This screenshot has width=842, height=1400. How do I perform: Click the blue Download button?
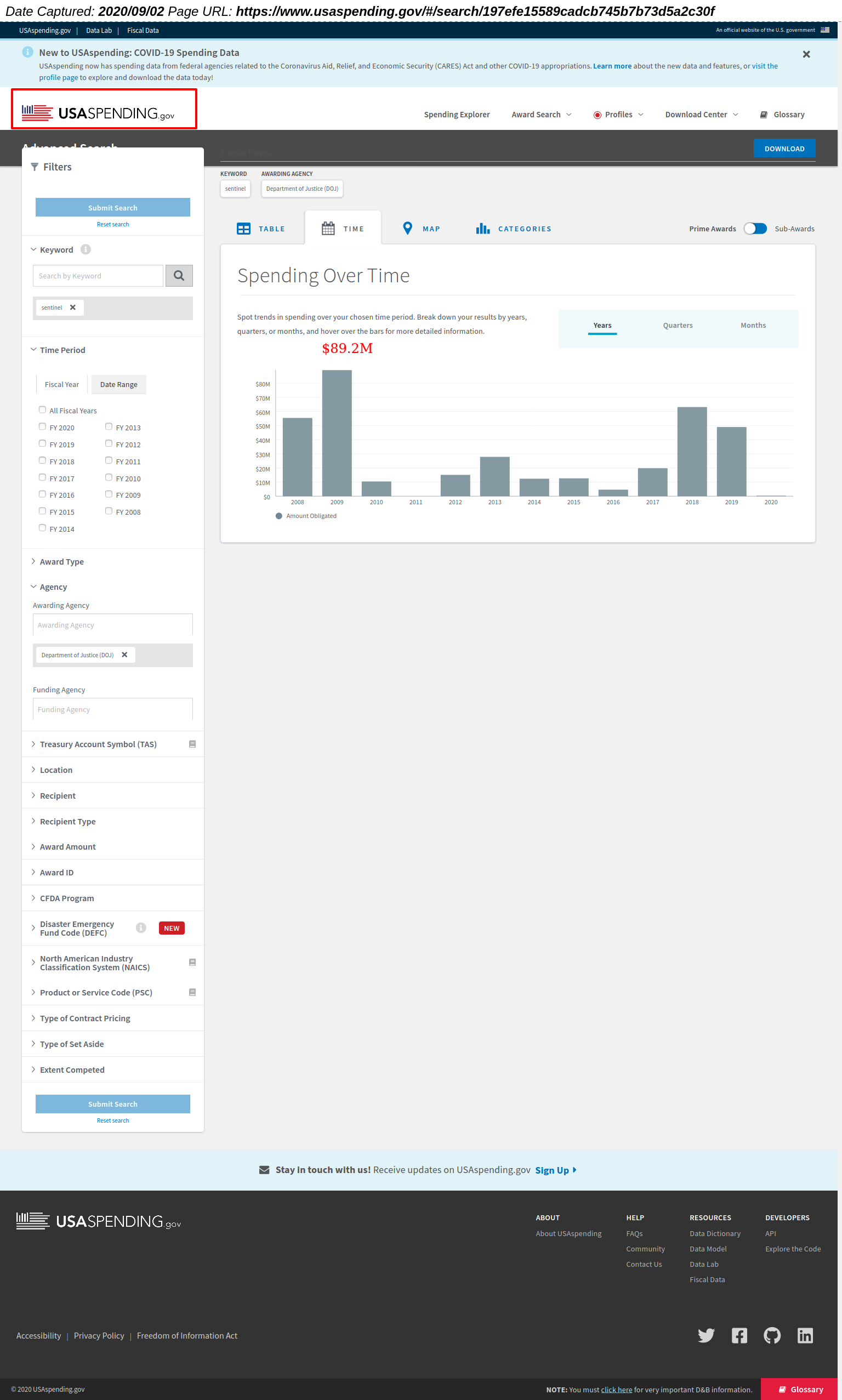coord(784,148)
